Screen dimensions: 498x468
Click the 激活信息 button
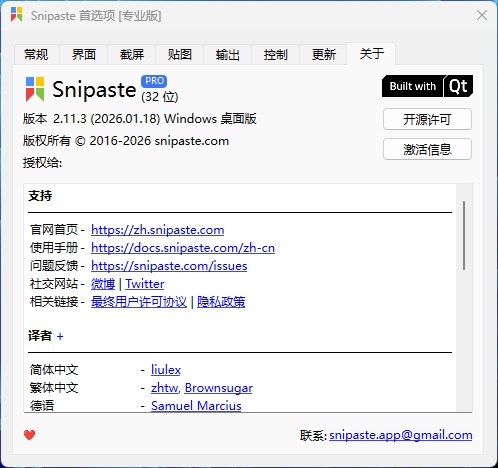(427, 149)
